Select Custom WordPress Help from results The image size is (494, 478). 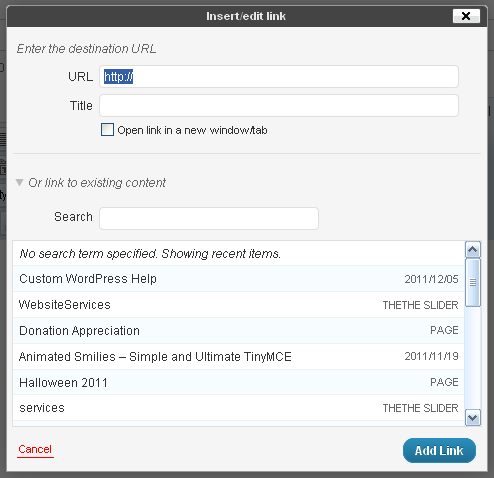click(239, 279)
